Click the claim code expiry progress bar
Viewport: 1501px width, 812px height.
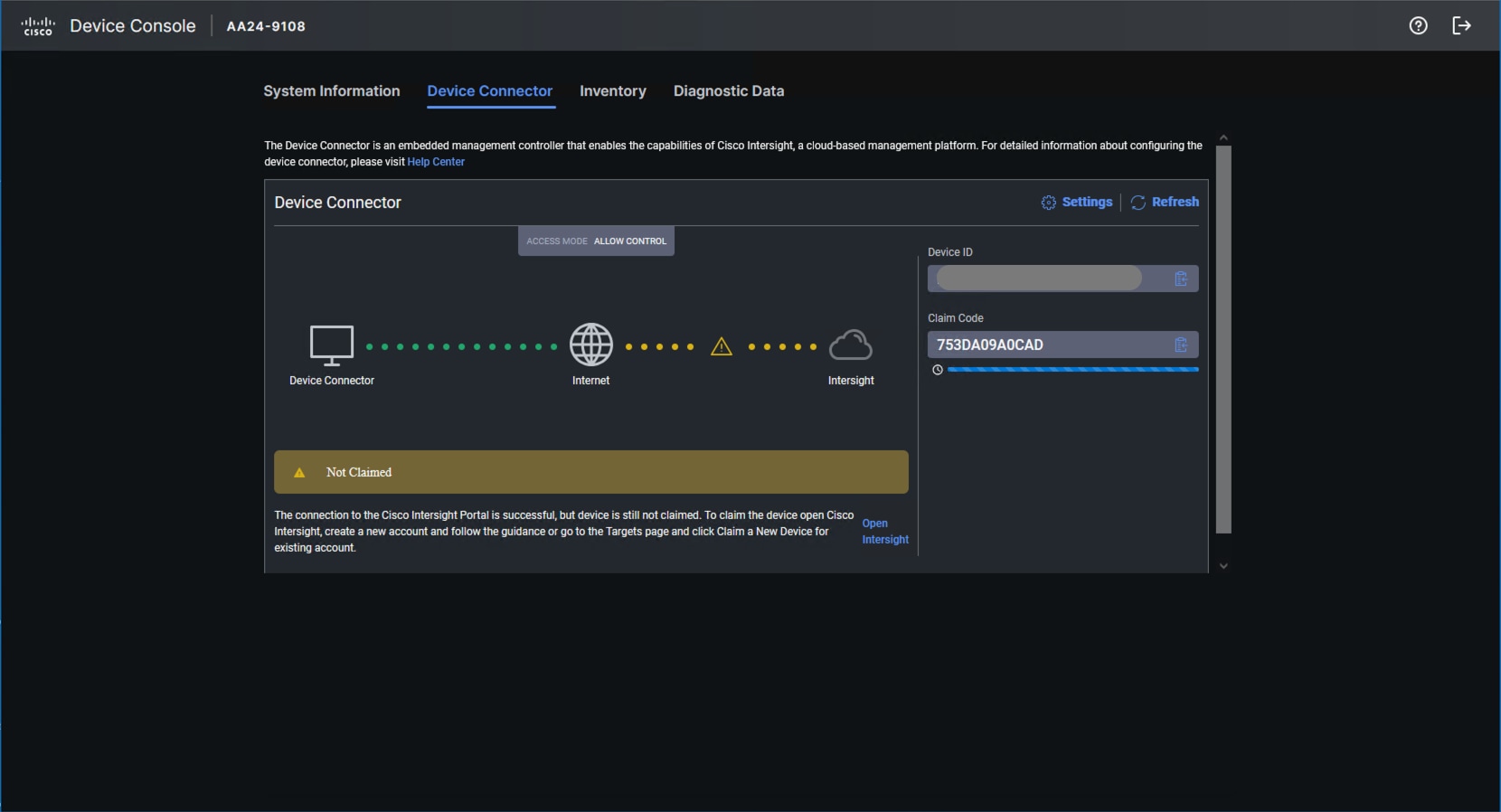pyautogui.click(x=1073, y=370)
